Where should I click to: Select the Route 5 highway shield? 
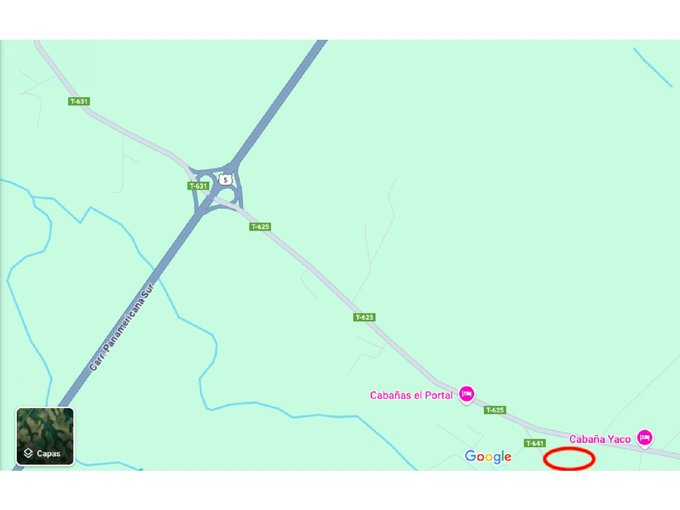225,180
